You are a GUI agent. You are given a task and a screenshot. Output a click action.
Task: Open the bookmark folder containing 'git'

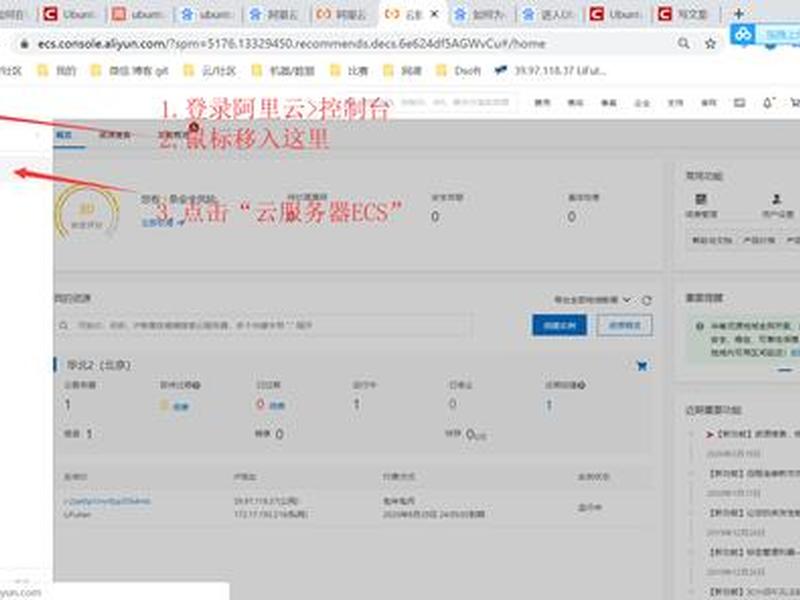[x=129, y=71]
